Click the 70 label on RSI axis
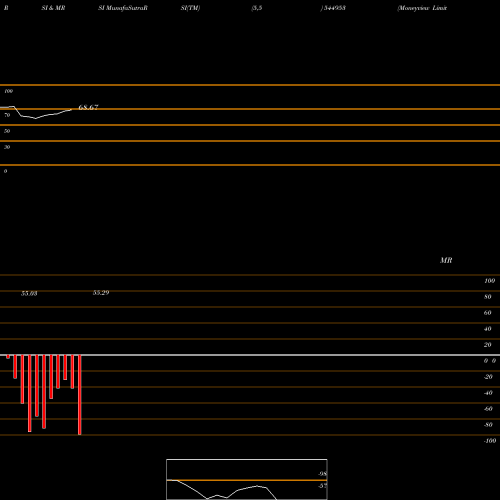Viewport: 500px width, 500px height. point(7,115)
